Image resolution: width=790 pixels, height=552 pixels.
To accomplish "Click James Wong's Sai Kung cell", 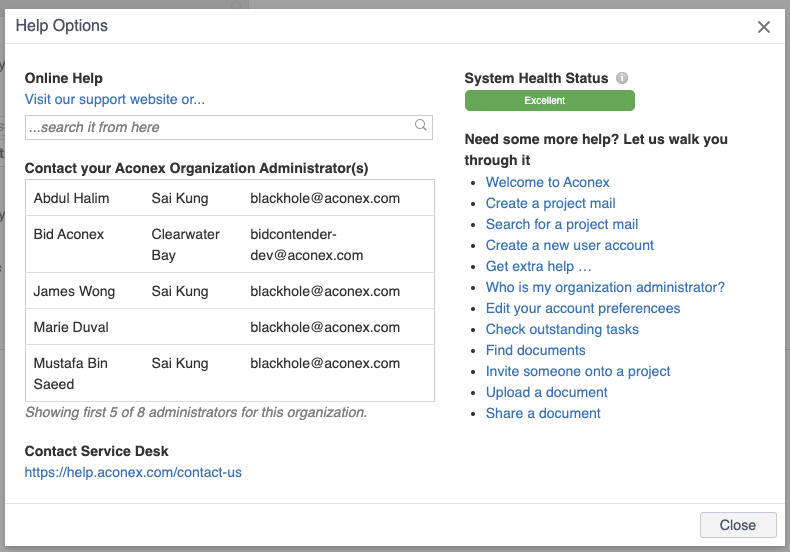I will pos(180,292).
